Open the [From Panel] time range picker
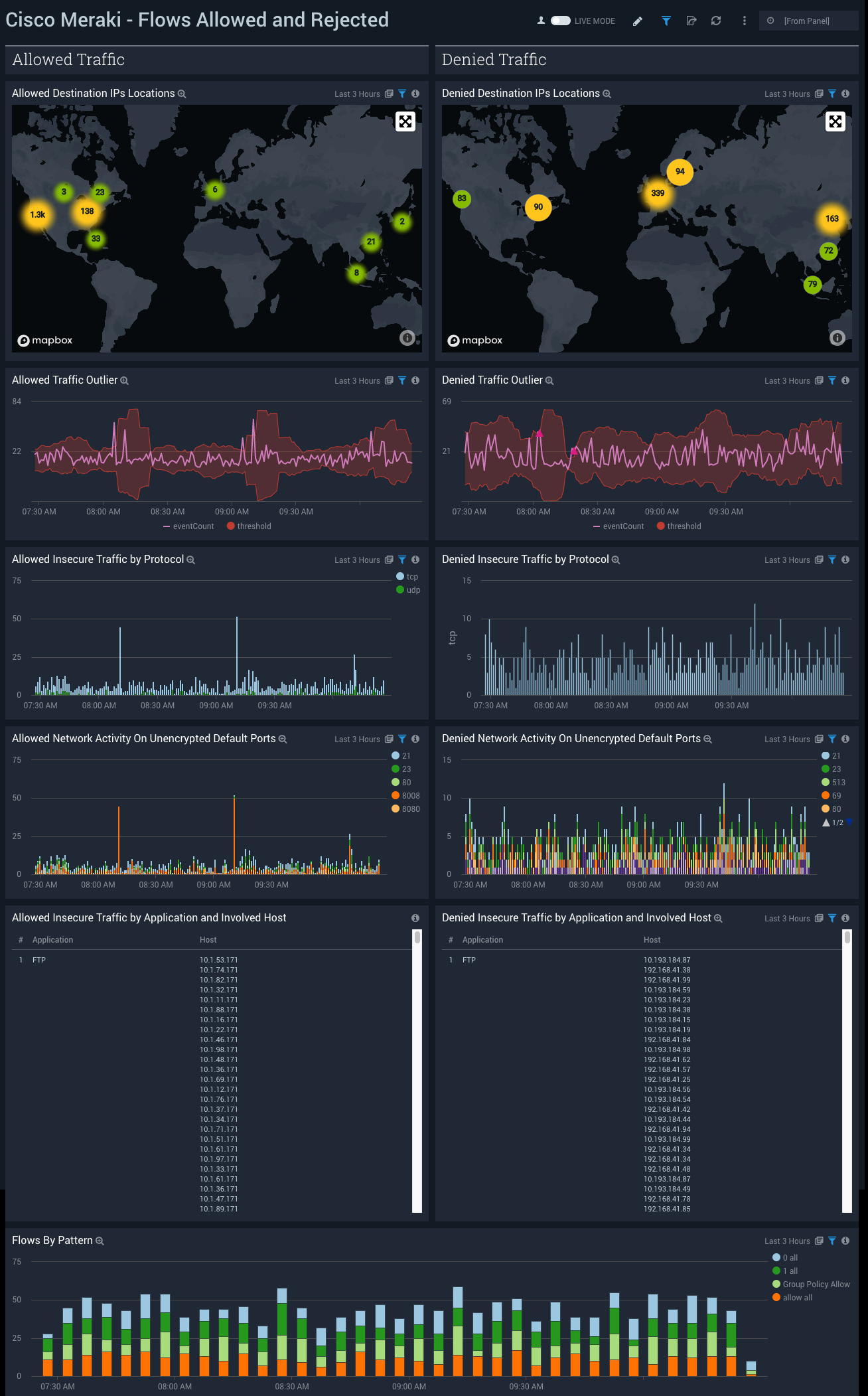The width and height of the screenshot is (868, 1396). (808, 21)
